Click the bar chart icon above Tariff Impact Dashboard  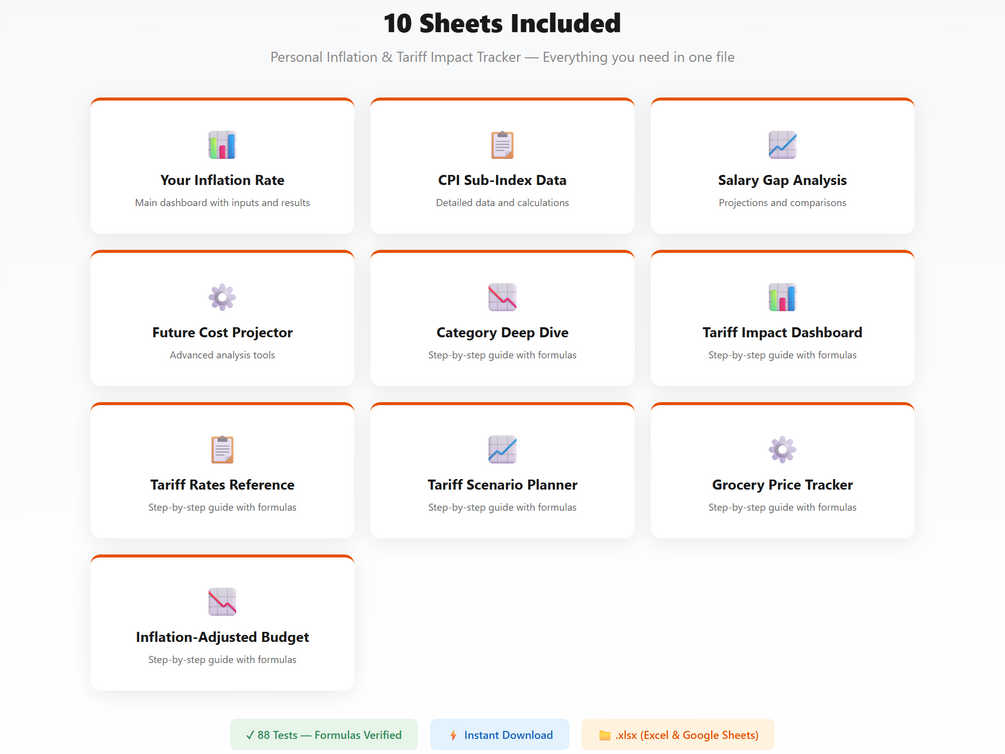point(782,297)
